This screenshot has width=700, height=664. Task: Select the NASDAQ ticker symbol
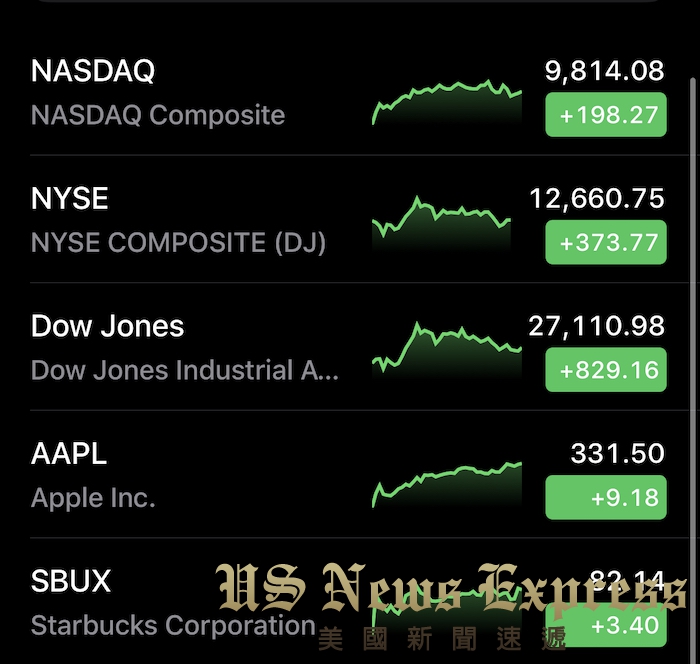pyautogui.click(x=93, y=71)
